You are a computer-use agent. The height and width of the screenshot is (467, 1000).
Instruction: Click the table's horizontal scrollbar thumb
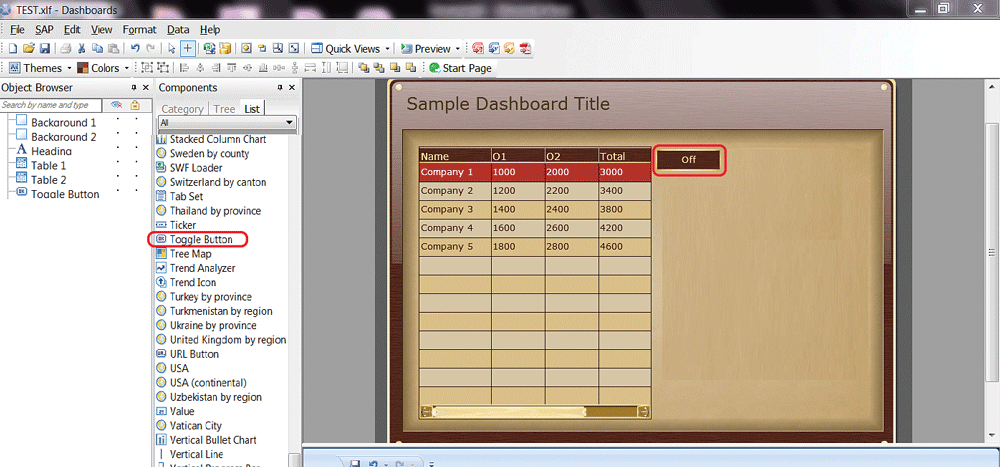508,411
